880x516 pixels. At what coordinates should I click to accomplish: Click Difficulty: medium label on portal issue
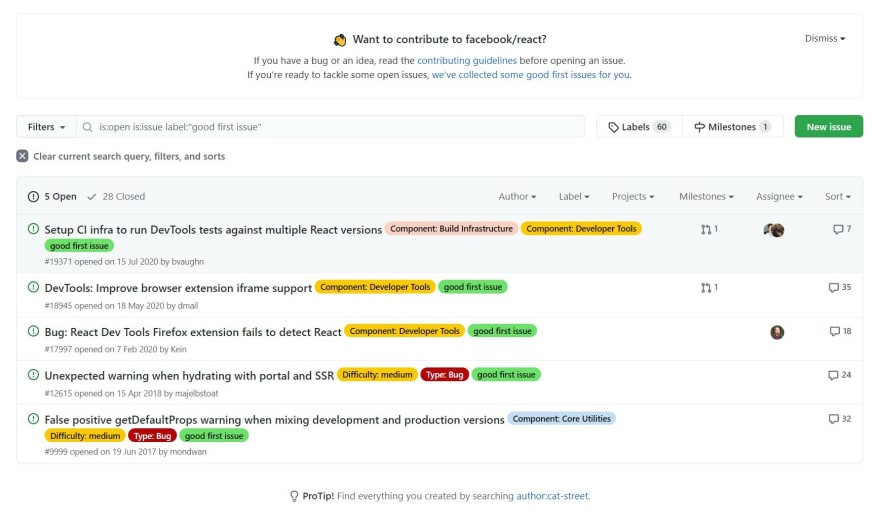tap(377, 375)
